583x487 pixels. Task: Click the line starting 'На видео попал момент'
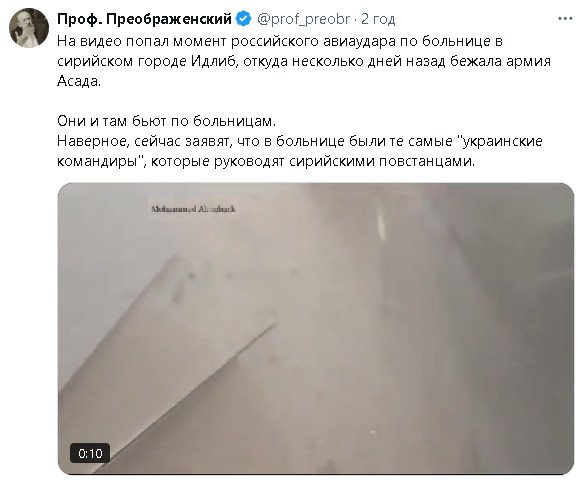[280, 41]
